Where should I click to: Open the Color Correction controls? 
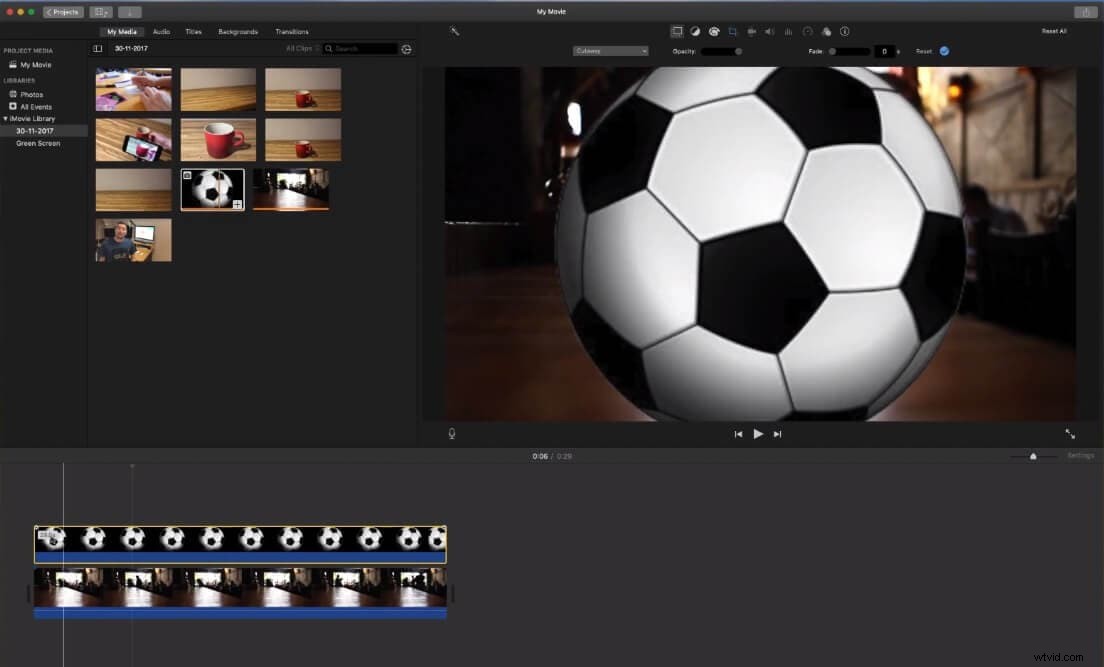pyautogui.click(x=714, y=31)
